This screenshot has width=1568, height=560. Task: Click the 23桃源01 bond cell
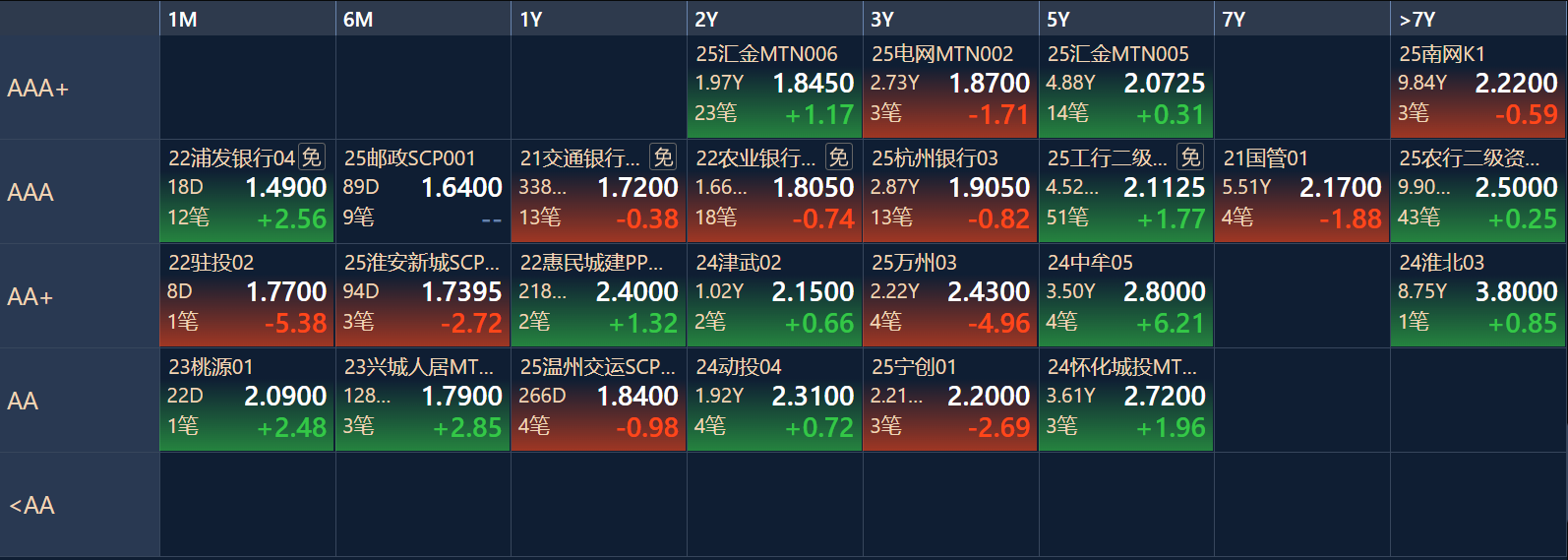click(247, 401)
